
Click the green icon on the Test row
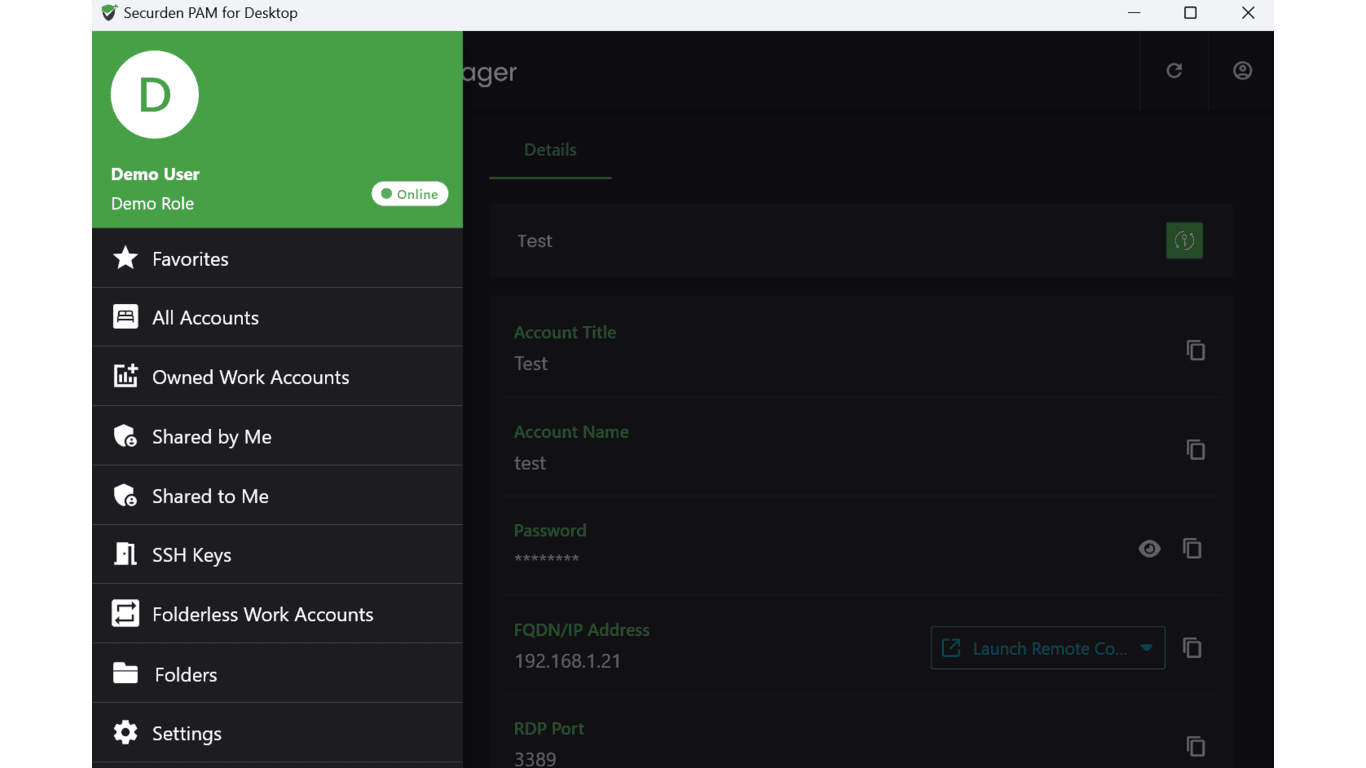pyautogui.click(x=1184, y=240)
